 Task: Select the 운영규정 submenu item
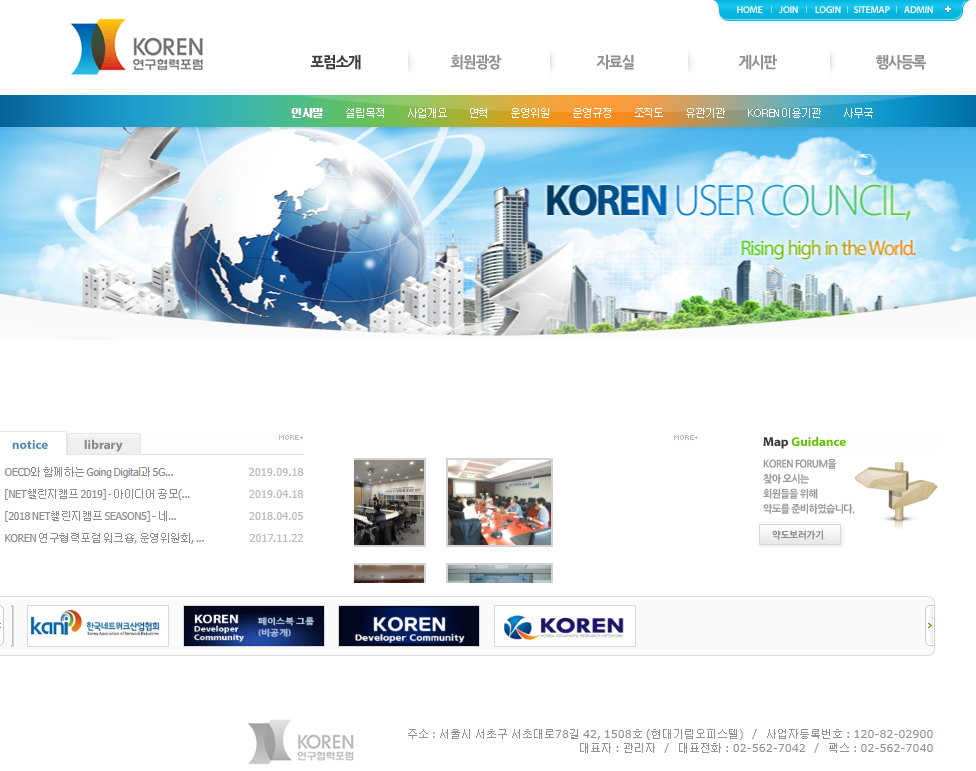[592, 113]
